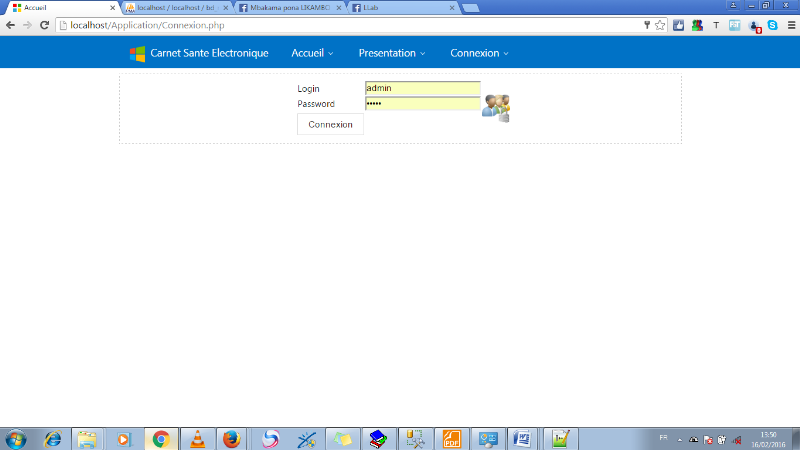Switch to the Accueil tab
The width and height of the screenshot is (800, 450).
(61, 8)
